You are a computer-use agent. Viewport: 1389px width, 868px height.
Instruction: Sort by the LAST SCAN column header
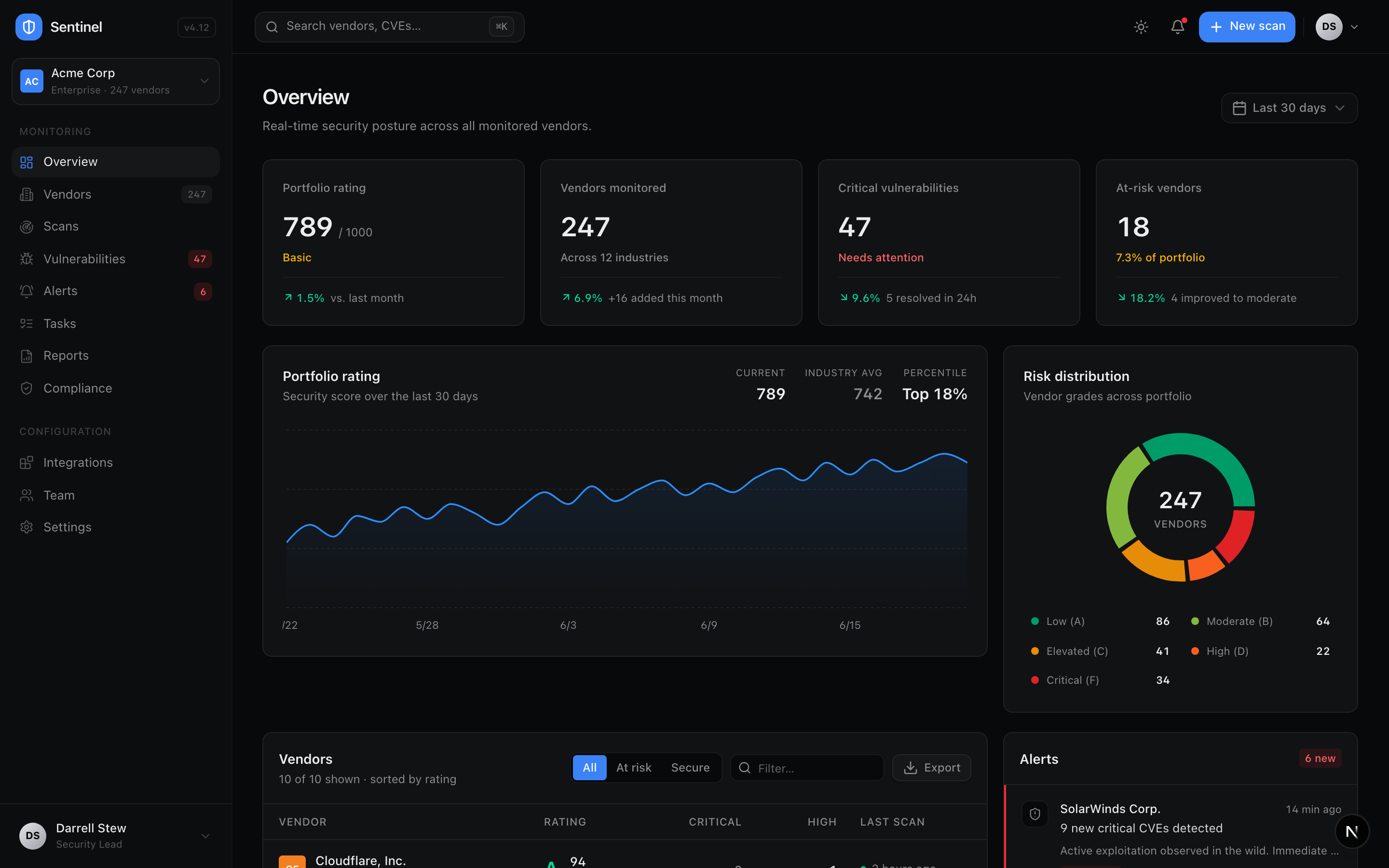893,822
